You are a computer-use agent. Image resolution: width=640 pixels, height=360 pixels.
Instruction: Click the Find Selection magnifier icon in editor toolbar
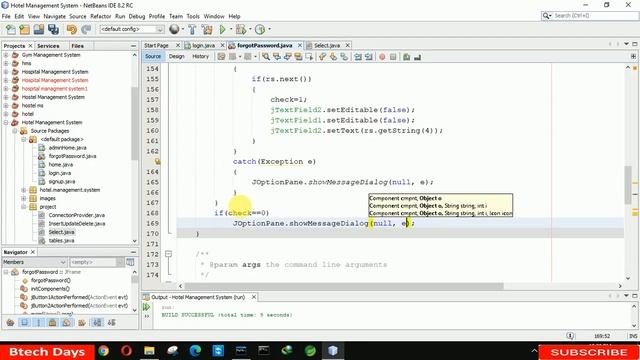(266, 57)
